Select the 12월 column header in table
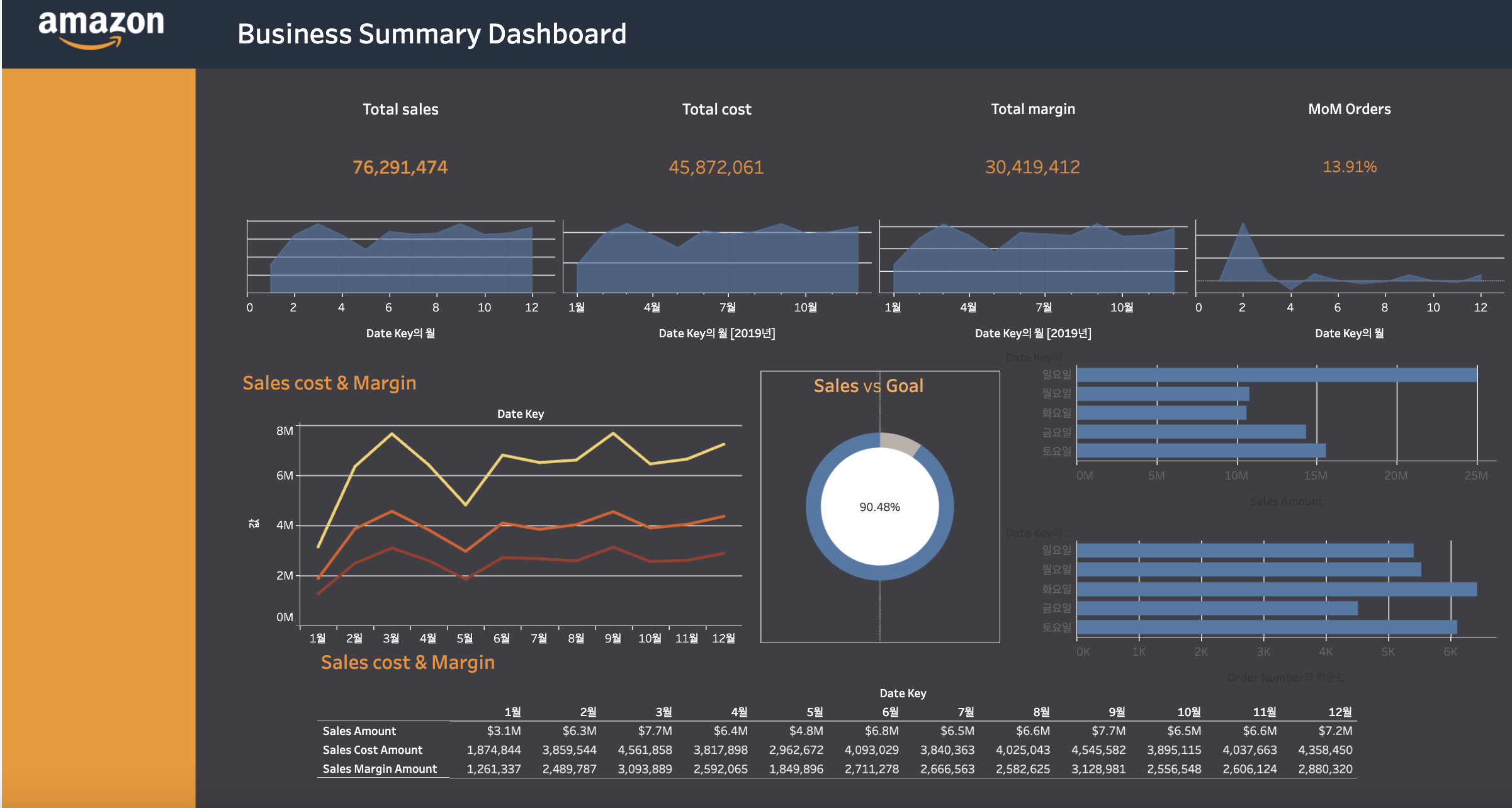The height and width of the screenshot is (808, 1512). pos(1340,712)
